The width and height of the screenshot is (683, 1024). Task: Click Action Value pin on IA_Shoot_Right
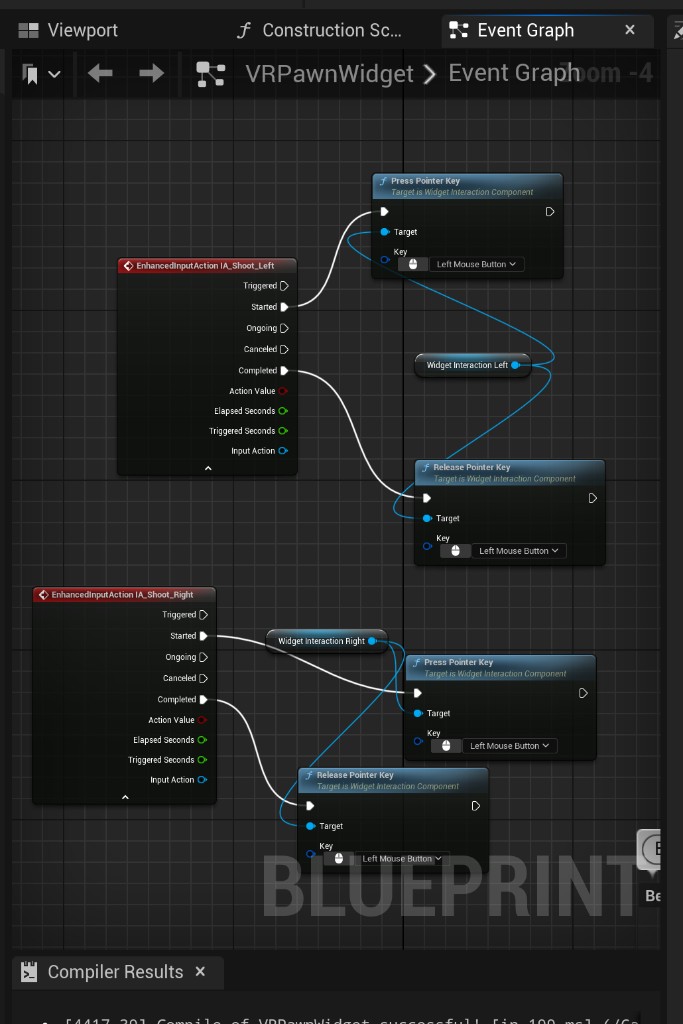tap(202, 720)
